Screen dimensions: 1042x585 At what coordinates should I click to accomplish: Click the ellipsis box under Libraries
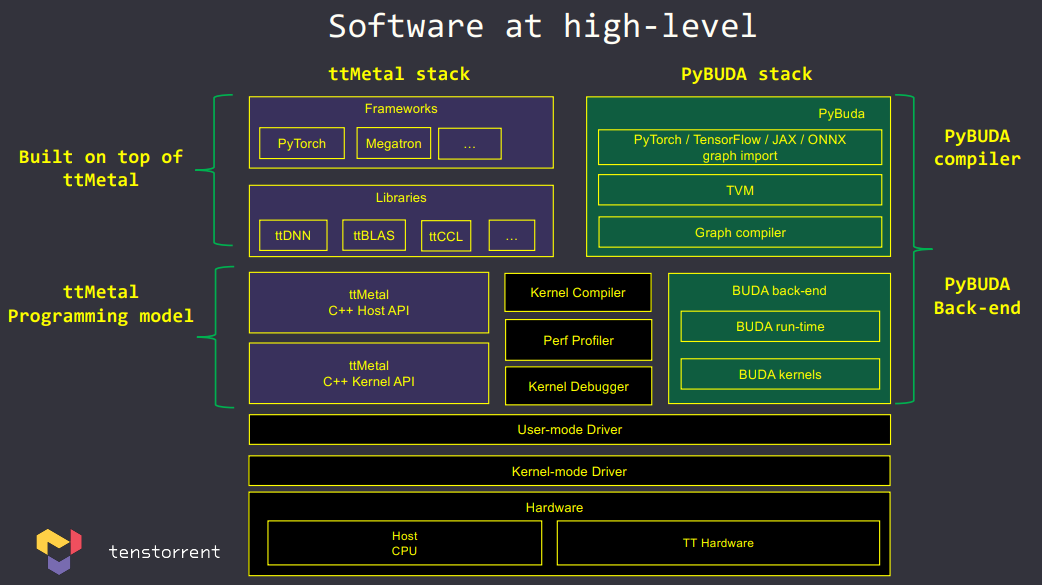pos(512,235)
